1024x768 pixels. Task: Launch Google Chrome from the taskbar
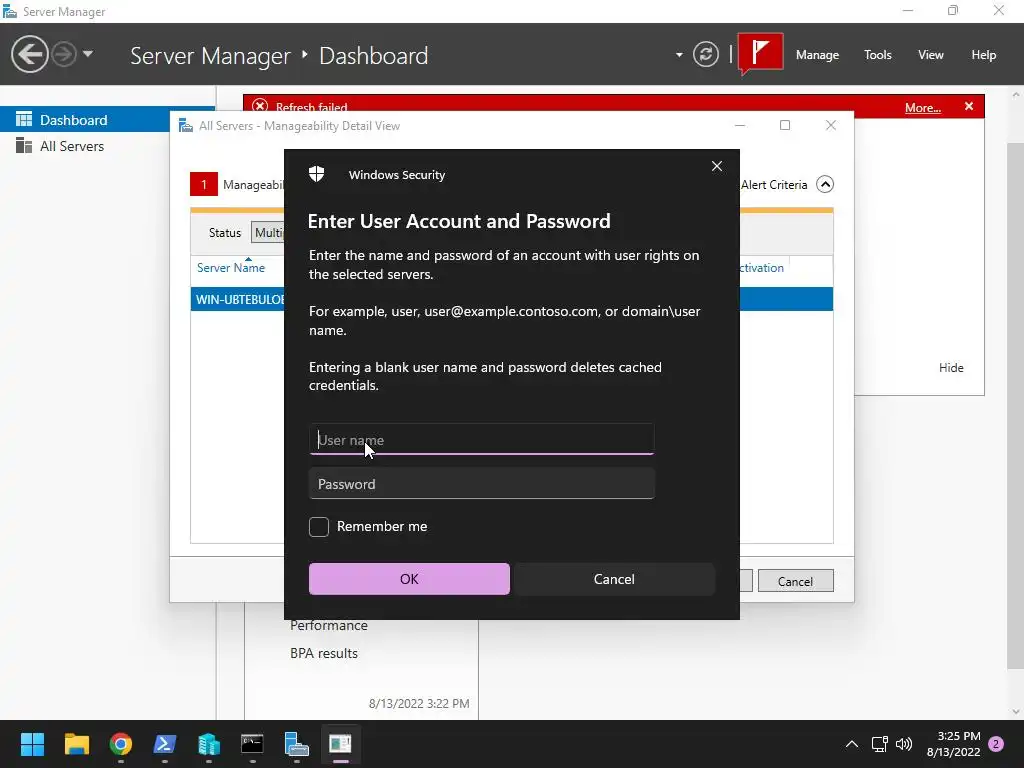[x=121, y=743]
